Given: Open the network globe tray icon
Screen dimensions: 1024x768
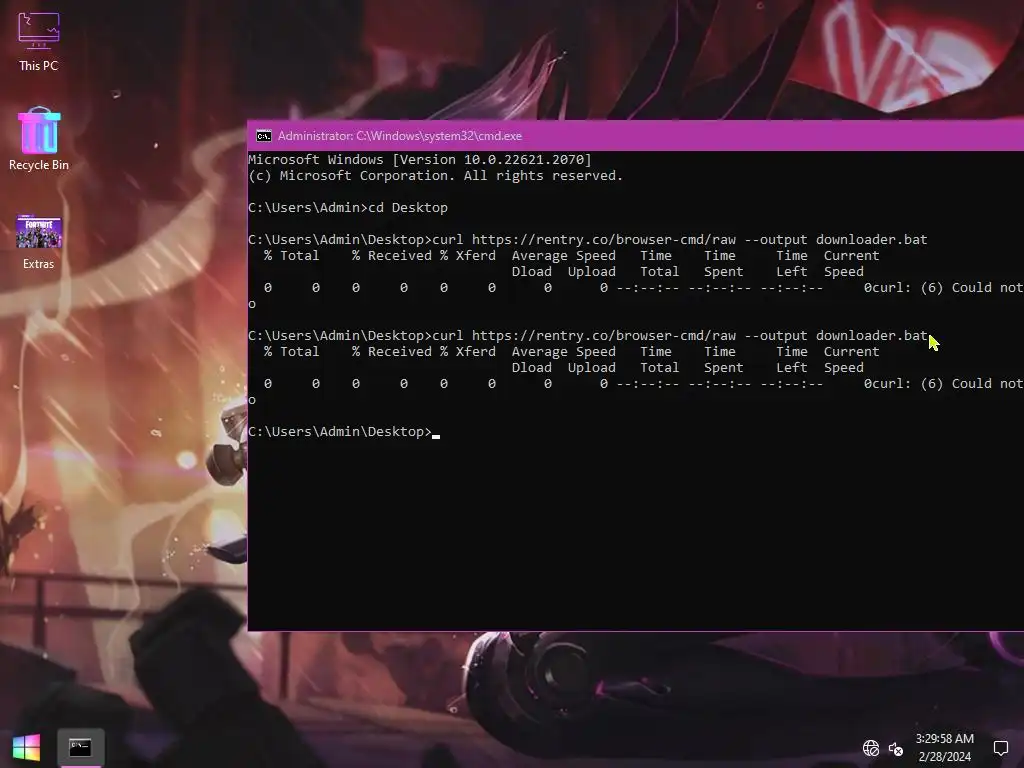Looking at the screenshot, I should pos(871,748).
